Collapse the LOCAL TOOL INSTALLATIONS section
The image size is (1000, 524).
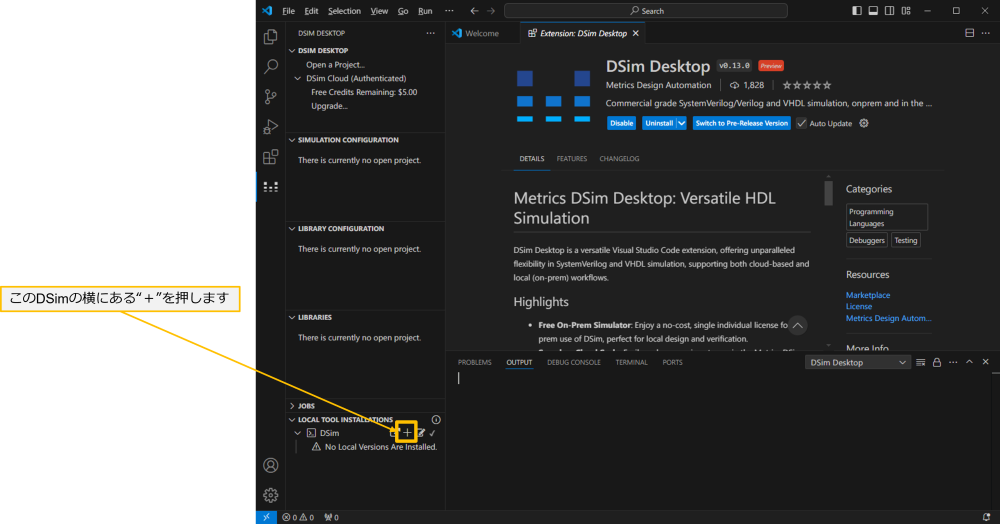(x=292, y=419)
